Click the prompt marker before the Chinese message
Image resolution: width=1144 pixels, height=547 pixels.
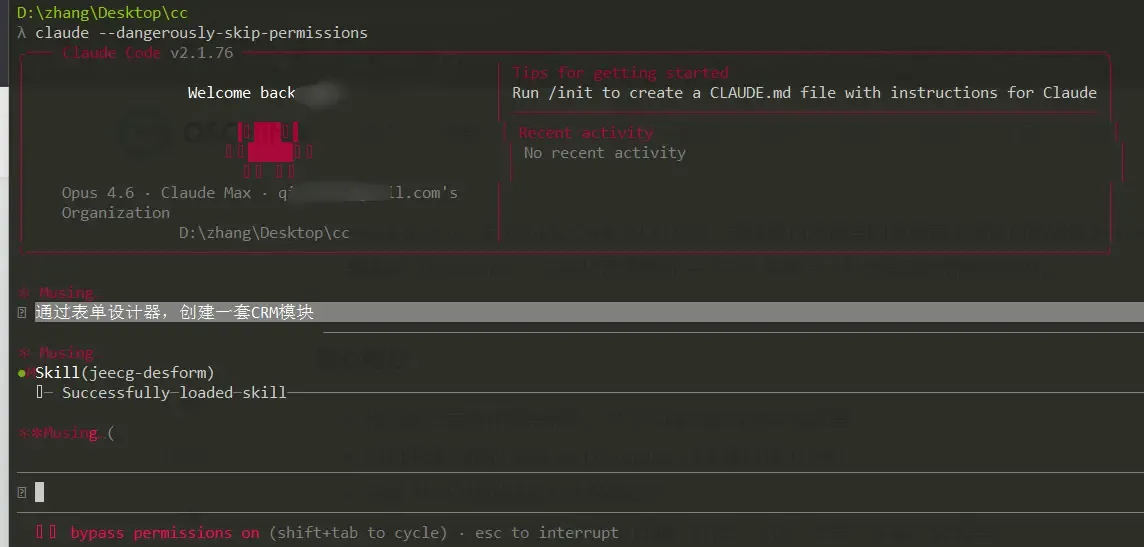click(22, 312)
